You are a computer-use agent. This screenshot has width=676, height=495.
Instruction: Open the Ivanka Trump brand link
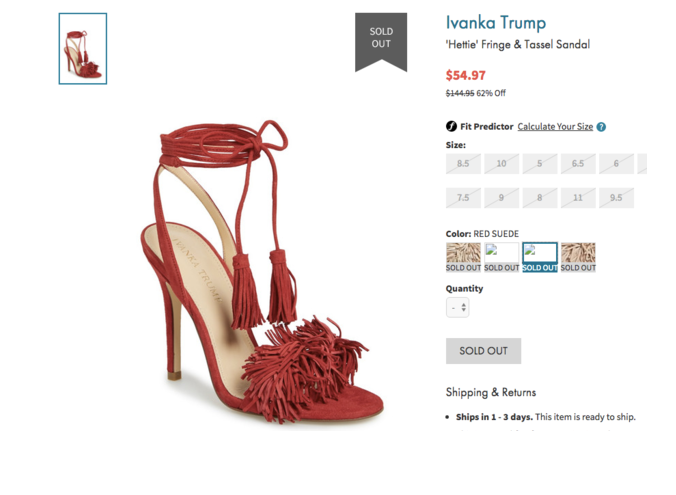(496, 22)
